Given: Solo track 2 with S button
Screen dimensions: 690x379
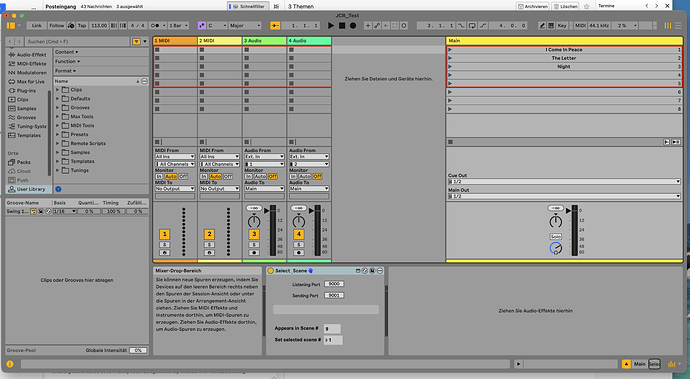Looking at the screenshot, I should click(x=209, y=245).
